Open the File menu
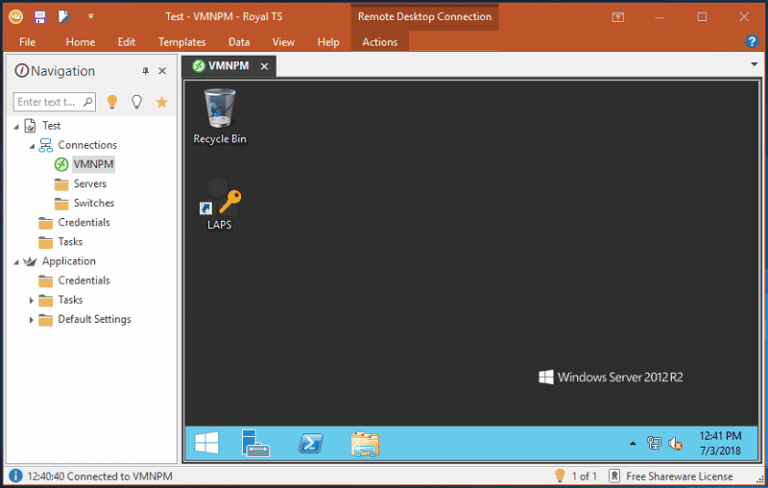 point(27,42)
